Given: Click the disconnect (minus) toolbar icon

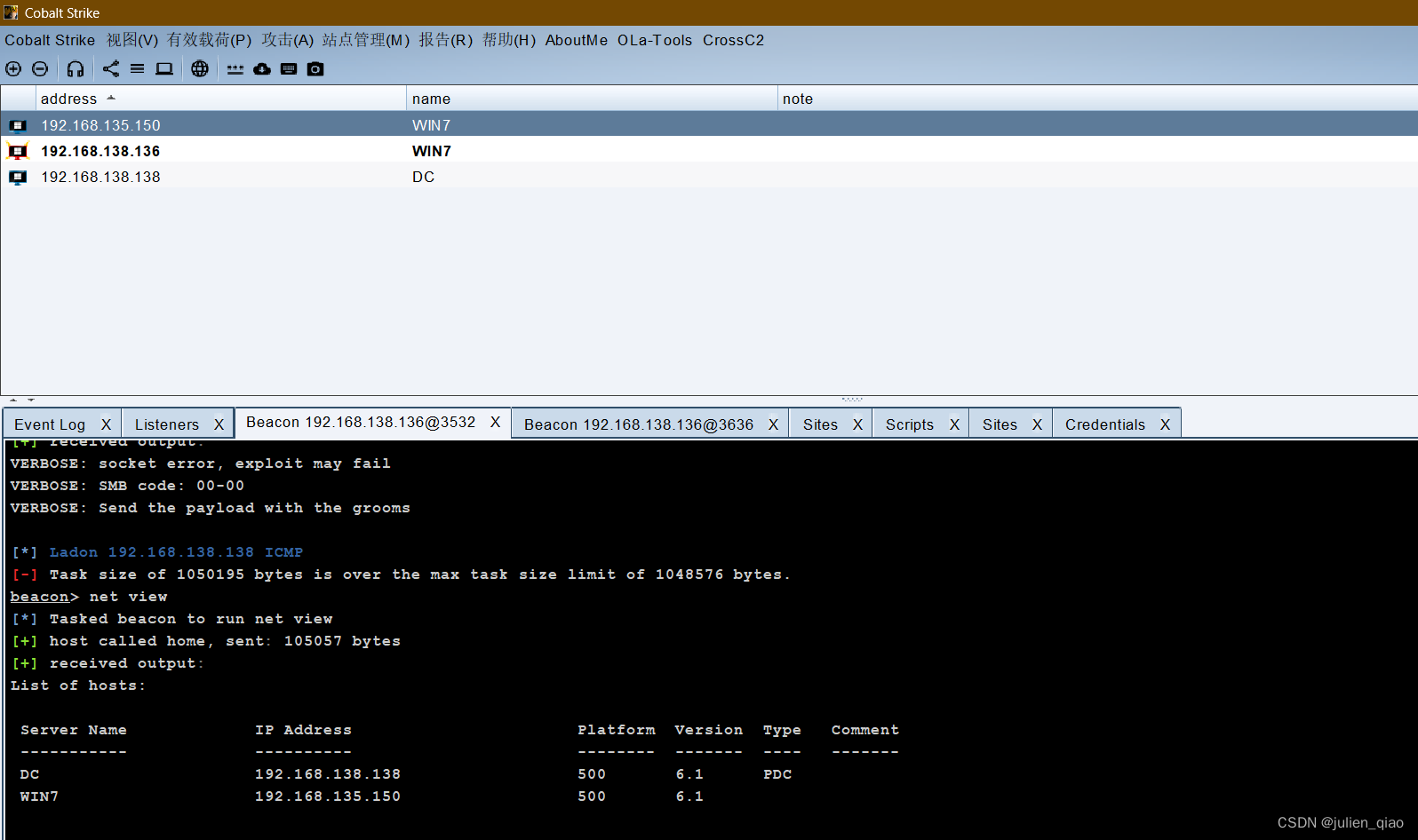Looking at the screenshot, I should point(40,68).
